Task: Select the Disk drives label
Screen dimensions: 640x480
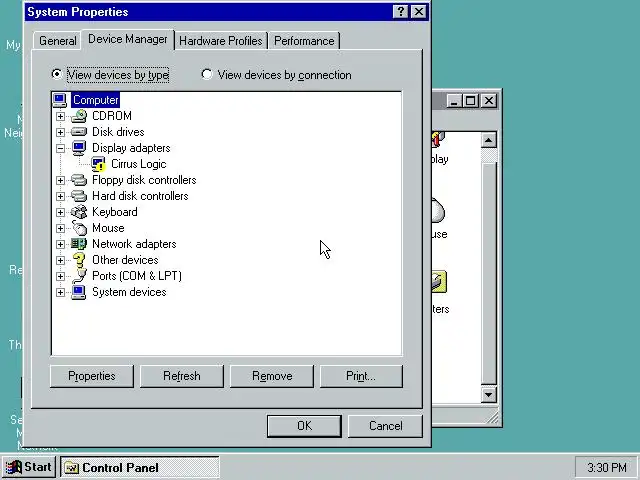Action: pyautogui.click(x=118, y=132)
